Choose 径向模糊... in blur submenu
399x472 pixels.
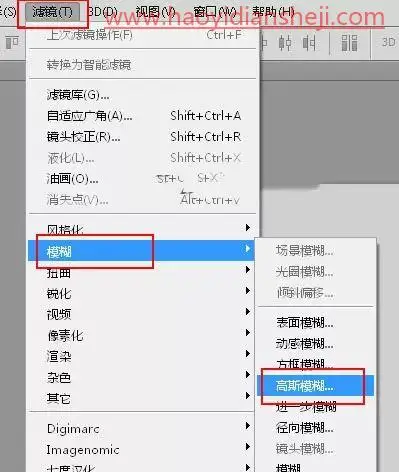tap(316, 428)
